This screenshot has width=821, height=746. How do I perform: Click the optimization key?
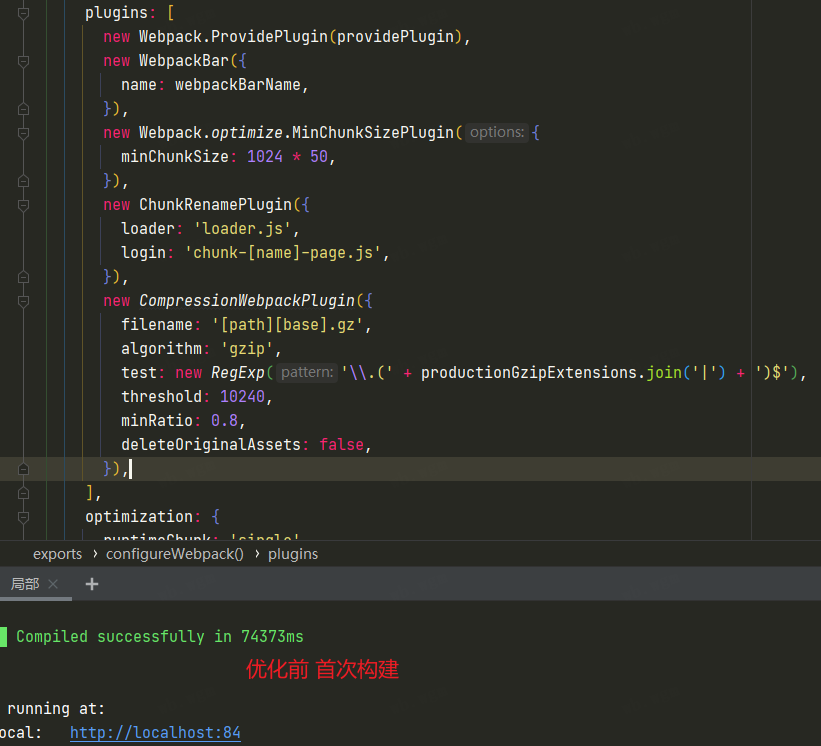pos(139,517)
